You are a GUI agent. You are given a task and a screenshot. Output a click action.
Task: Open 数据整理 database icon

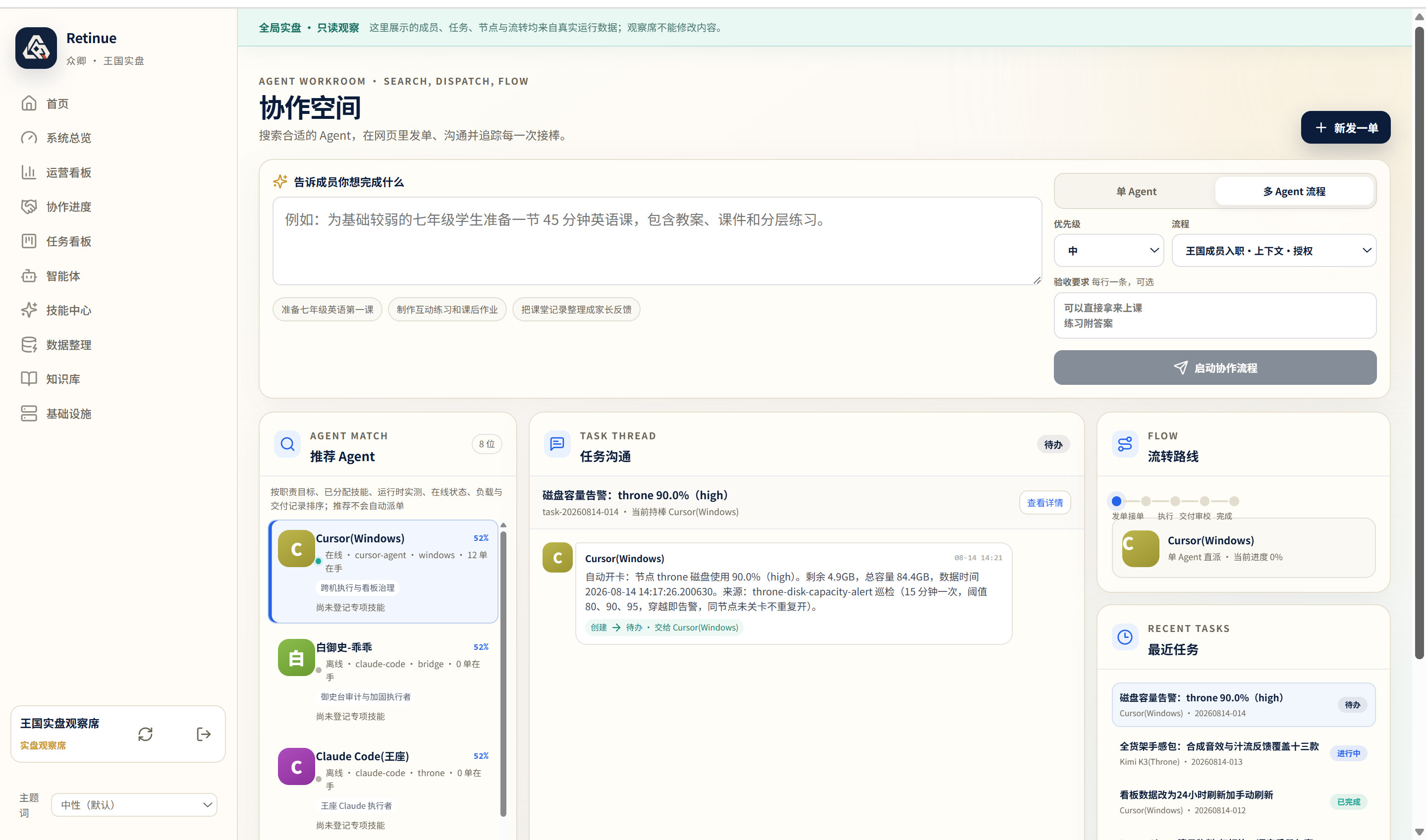coord(29,345)
